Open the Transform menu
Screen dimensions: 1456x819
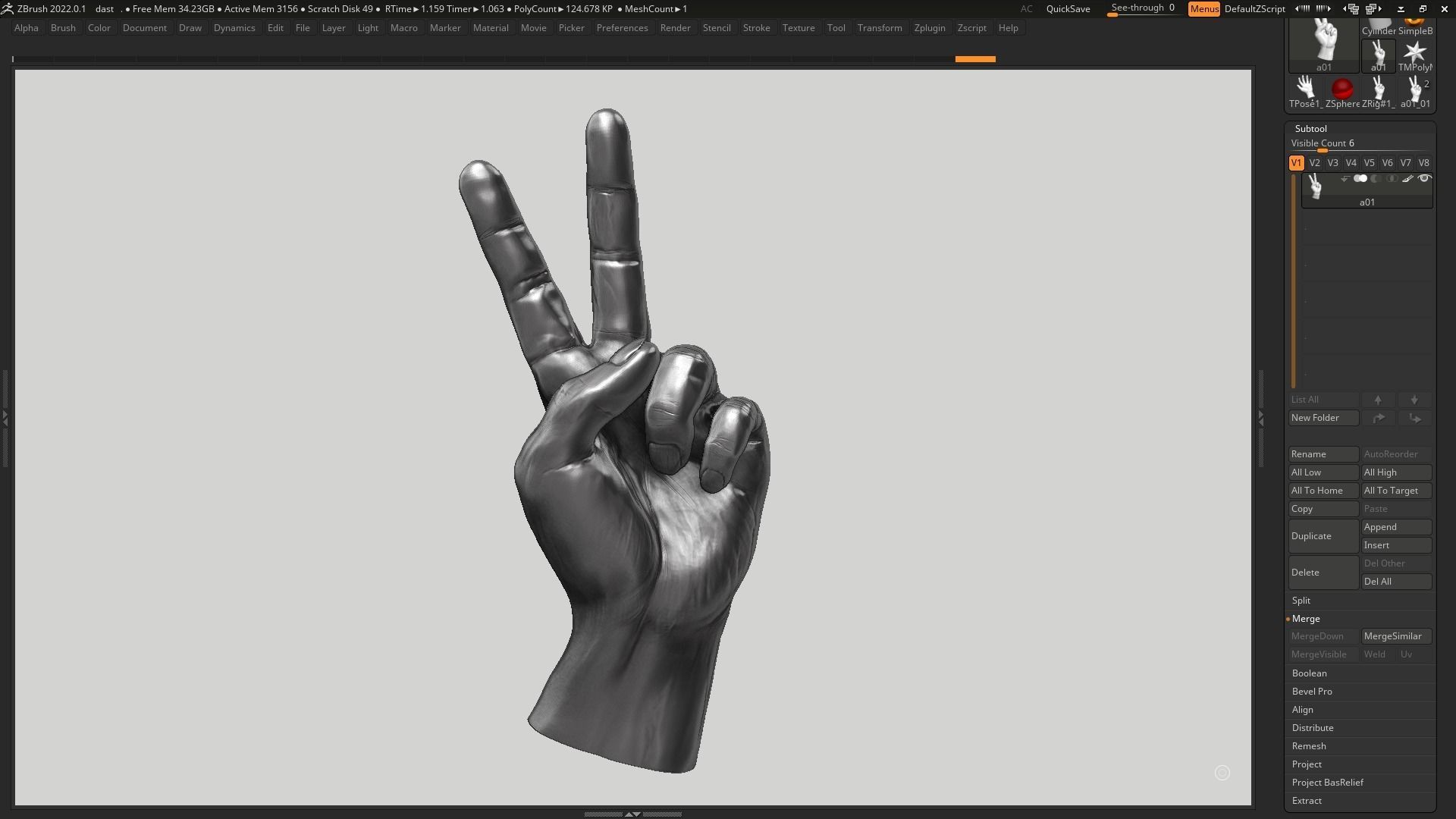880,28
